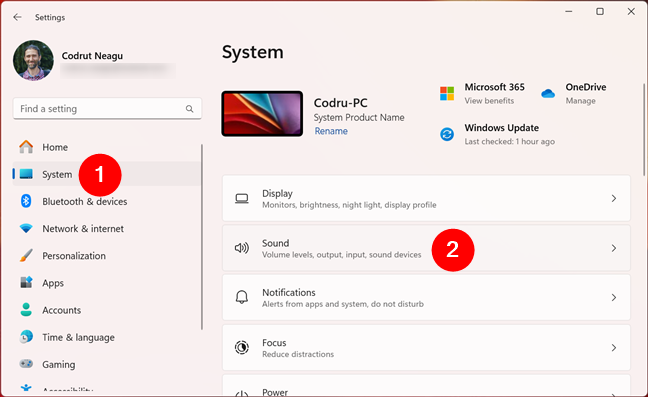Expand the Display settings chevron
The image size is (648, 397).
[614, 198]
